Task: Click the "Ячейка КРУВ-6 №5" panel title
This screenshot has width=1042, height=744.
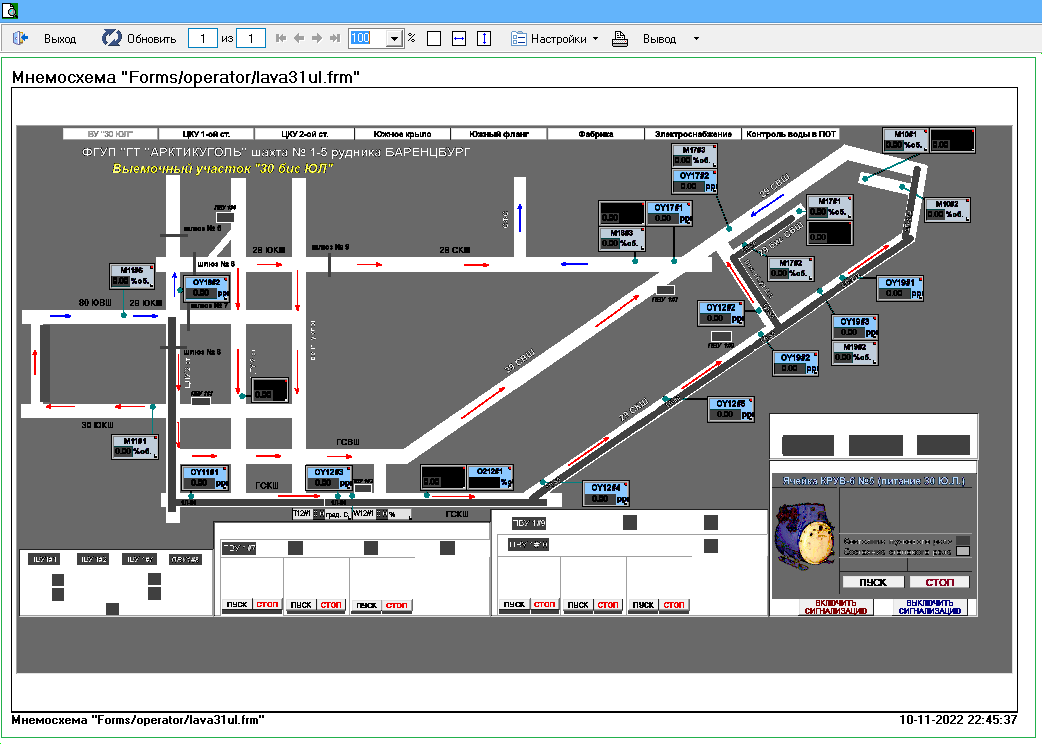Action: pos(873,480)
